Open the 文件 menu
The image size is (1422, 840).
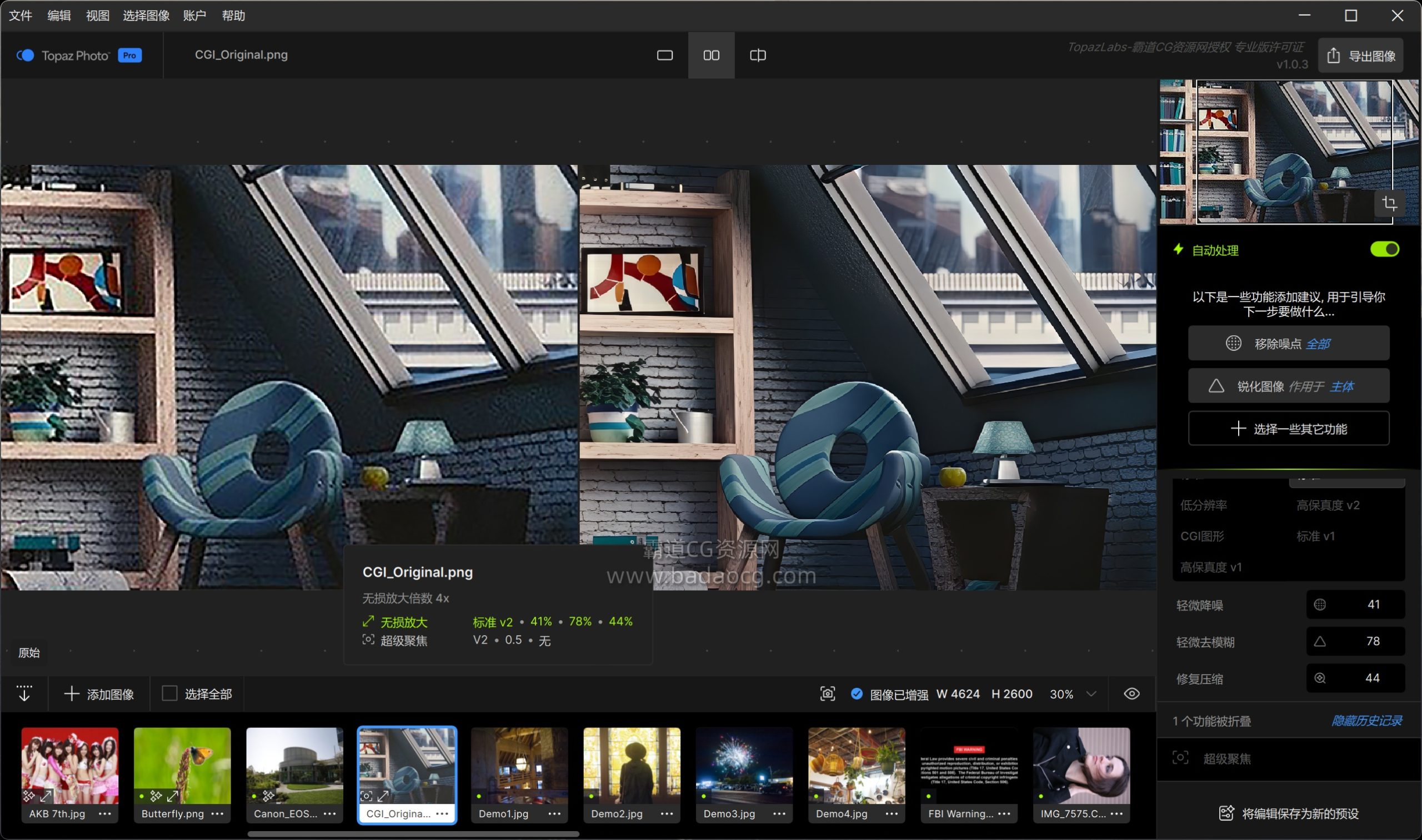21,16
